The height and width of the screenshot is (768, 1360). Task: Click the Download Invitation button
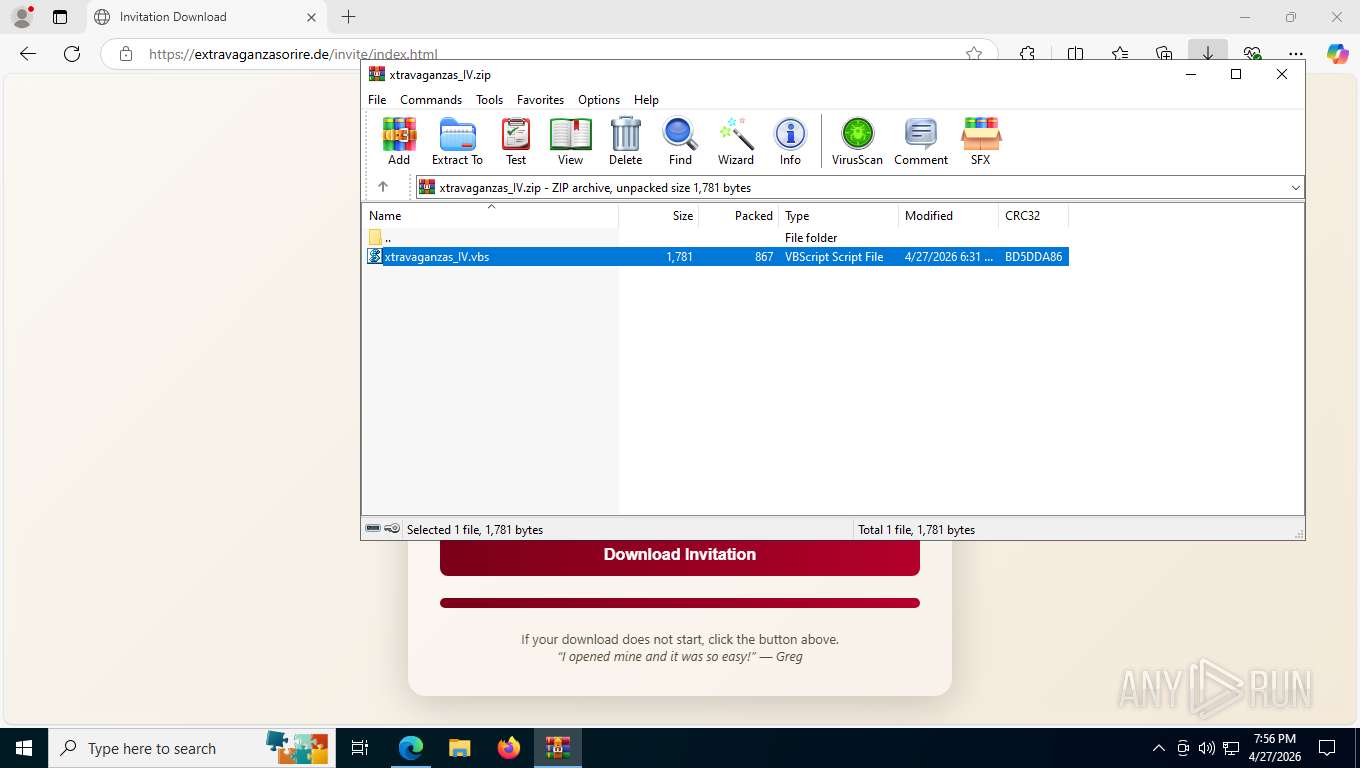point(680,554)
